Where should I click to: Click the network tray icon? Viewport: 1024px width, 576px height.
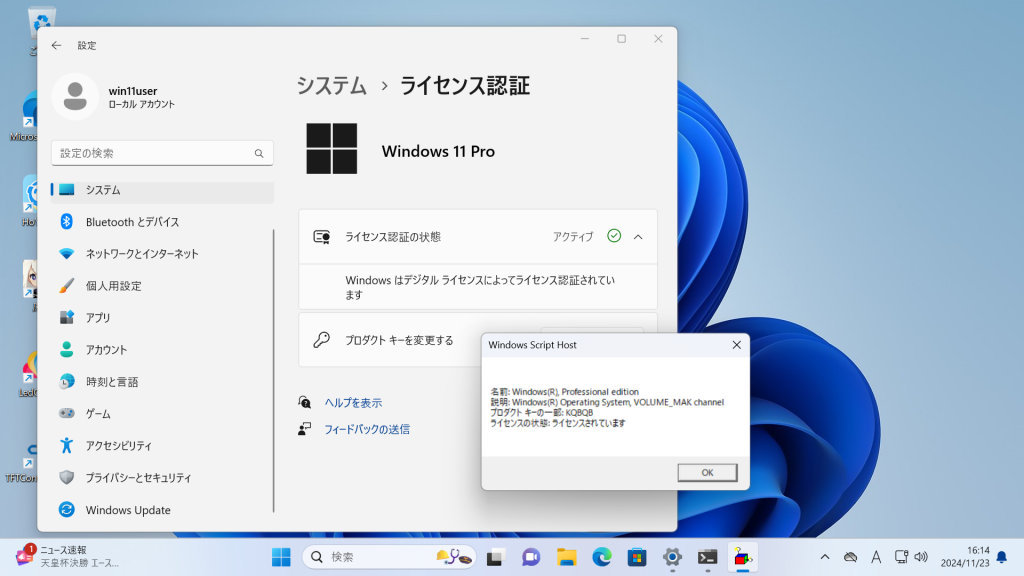point(901,557)
